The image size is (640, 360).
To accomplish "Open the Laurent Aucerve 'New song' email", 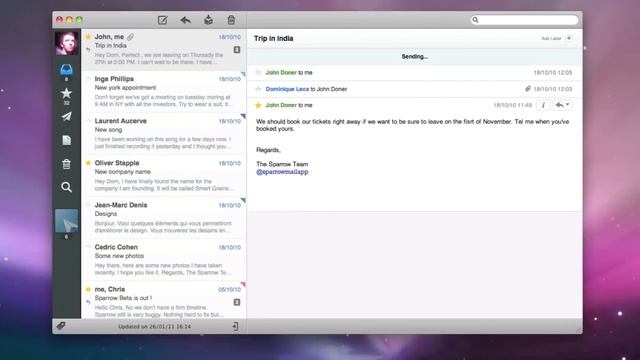I will (x=164, y=134).
